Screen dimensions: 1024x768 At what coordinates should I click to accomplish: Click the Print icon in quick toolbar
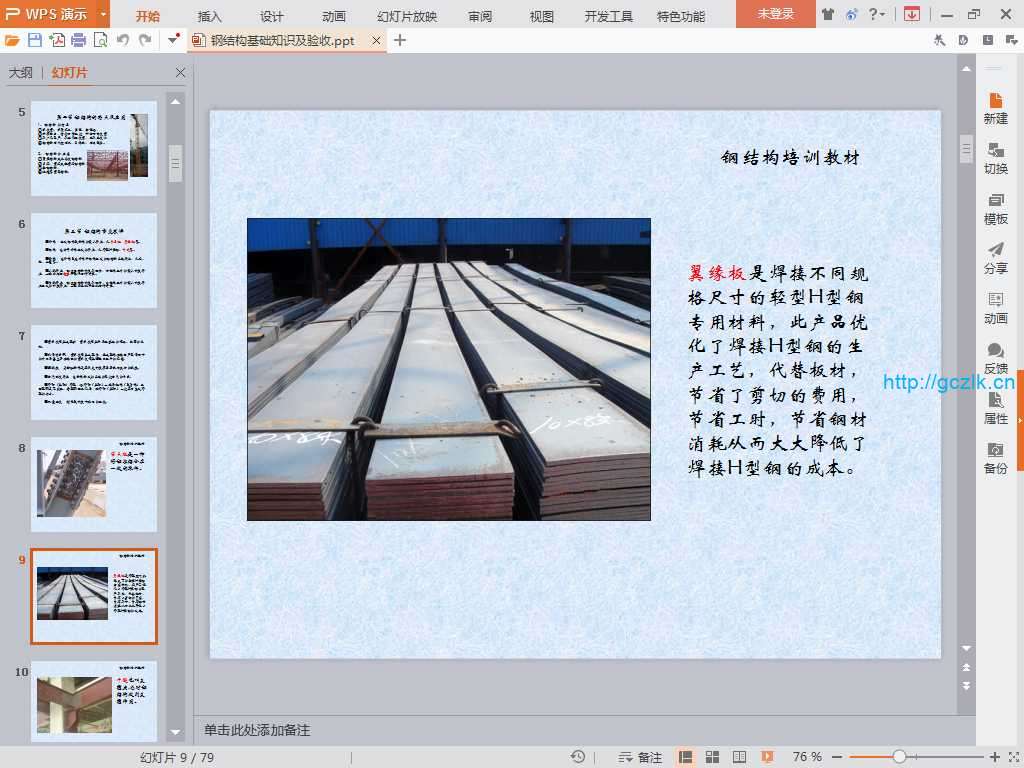click(78, 40)
